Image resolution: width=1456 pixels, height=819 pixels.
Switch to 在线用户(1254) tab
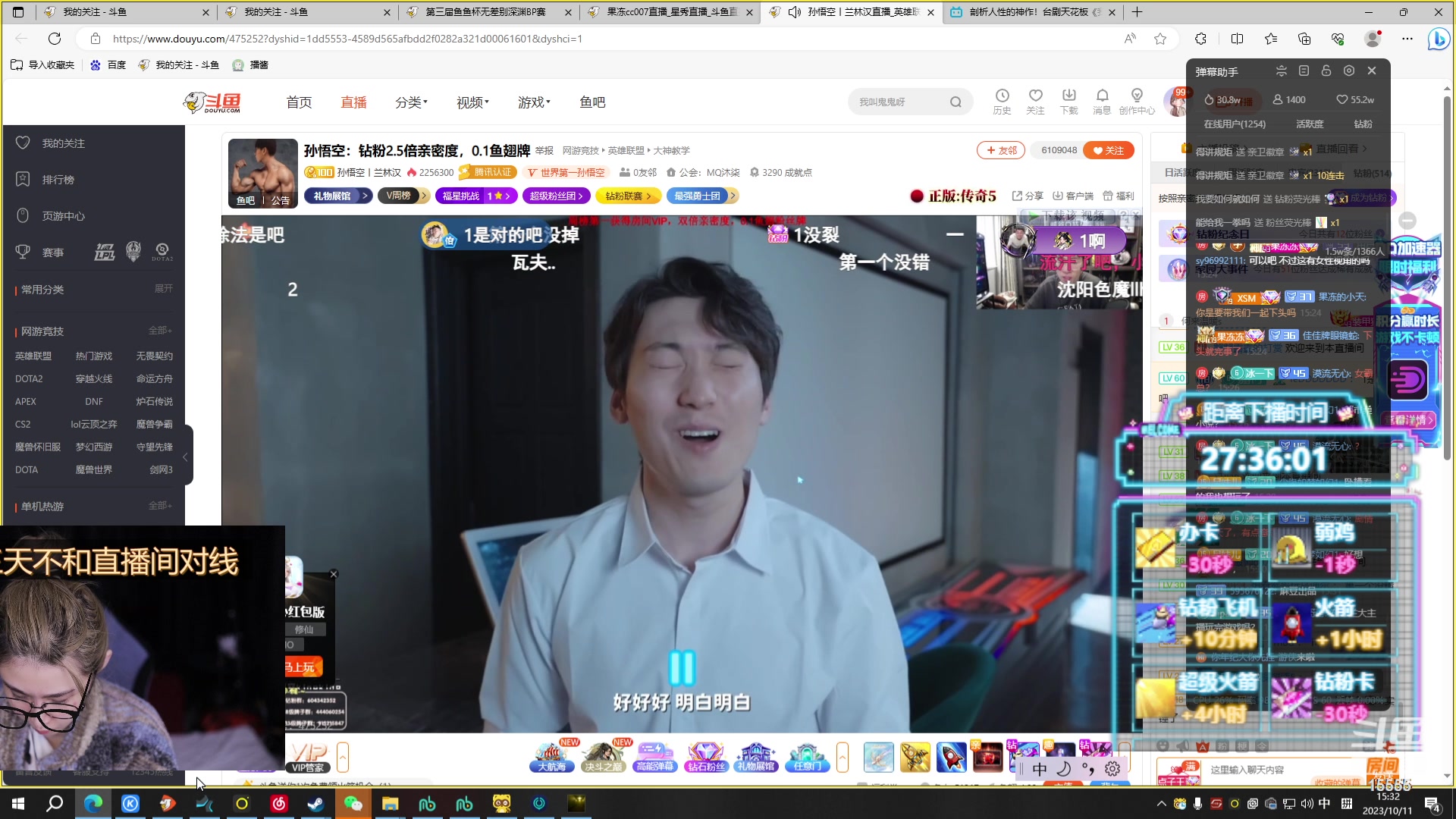tap(1235, 124)
